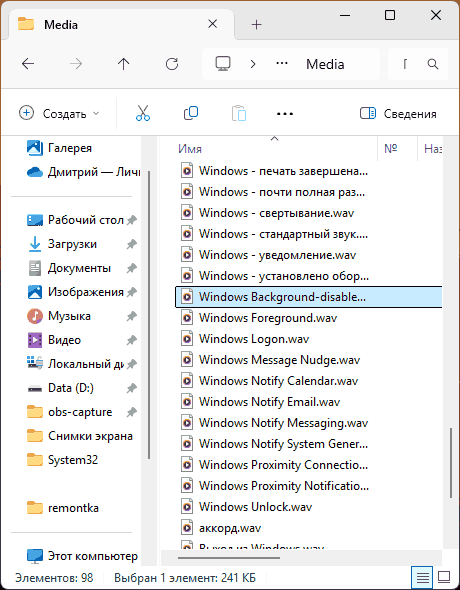Toggle the Сведения details pane
Image resolution: width=460 pixels, height=590 pixels.
tap(398, 113)
